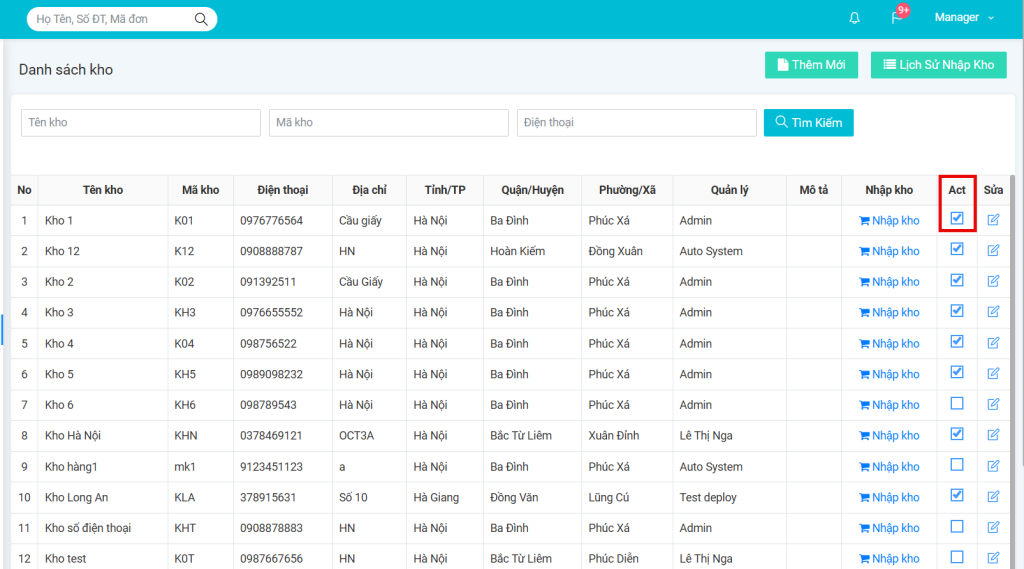This screenshot has width=1024, height=569.
Task: Click edit pencil for Kho Long An
Action: (x=993, y=497)
